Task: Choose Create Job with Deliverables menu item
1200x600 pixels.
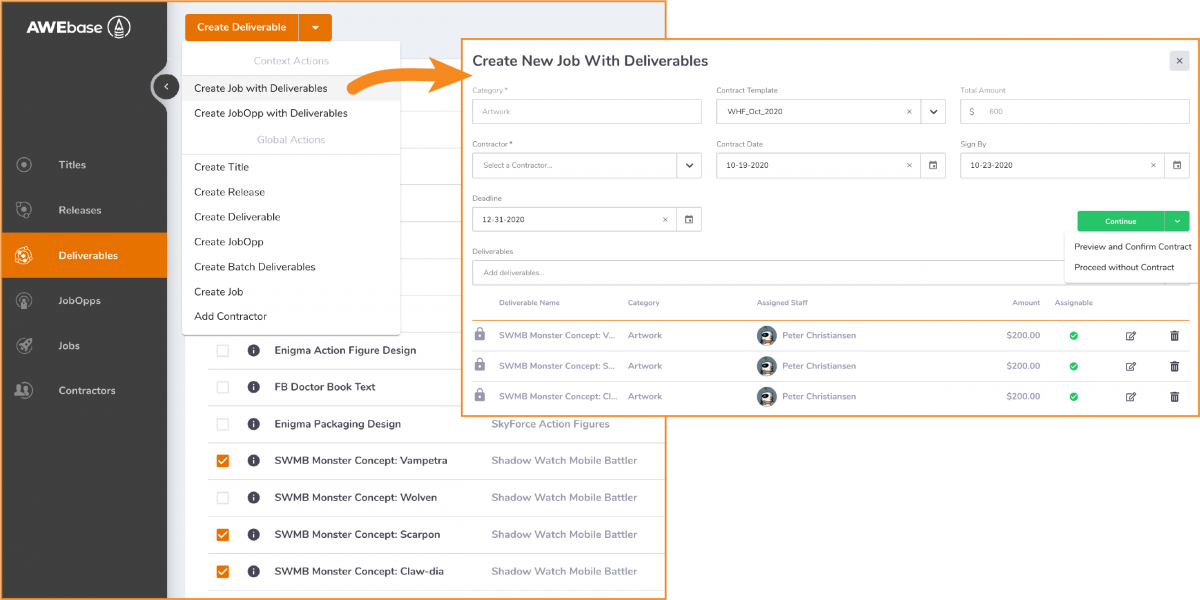Action: tap(260, 88)
